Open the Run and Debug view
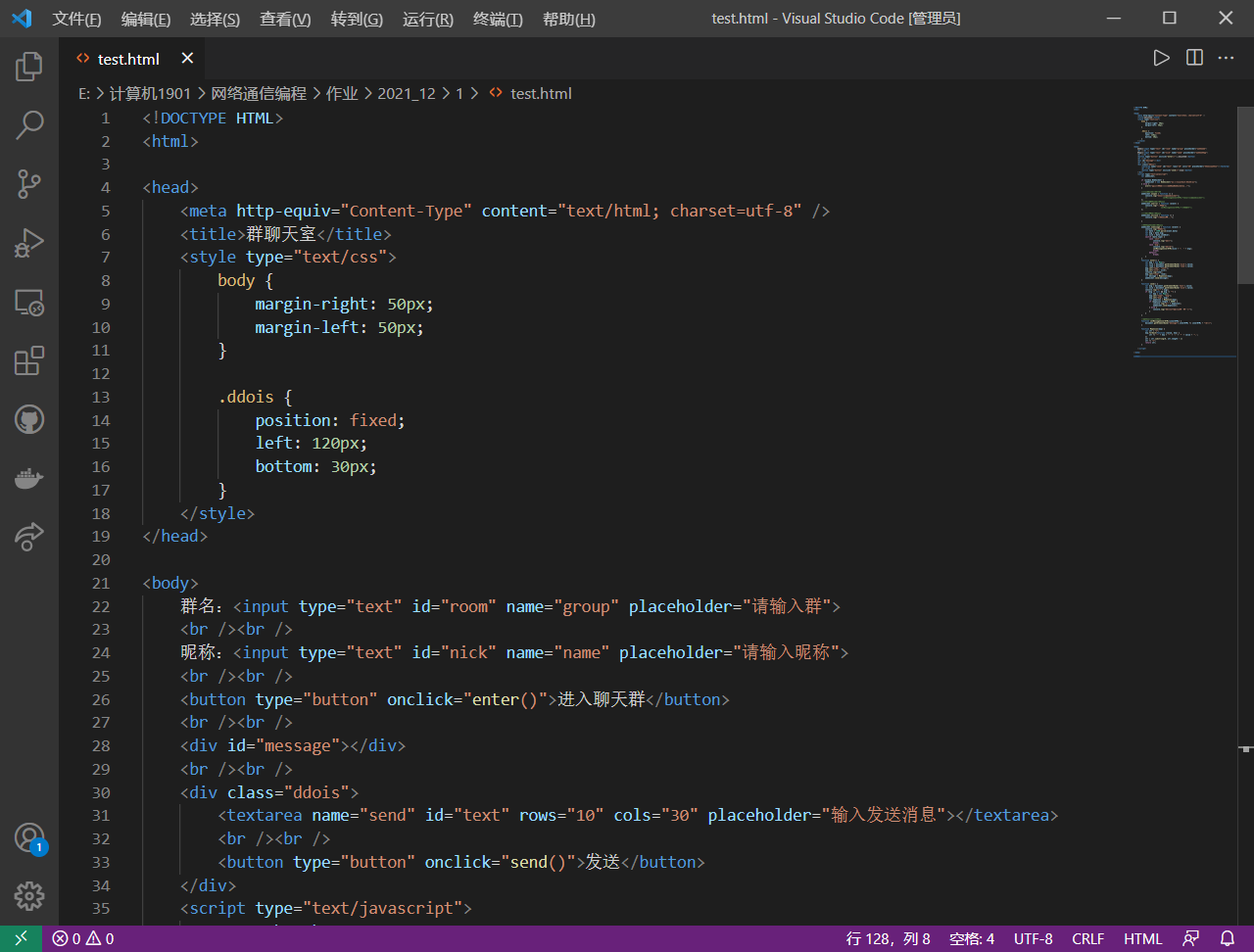The image size is (1254, 952). 28,243
